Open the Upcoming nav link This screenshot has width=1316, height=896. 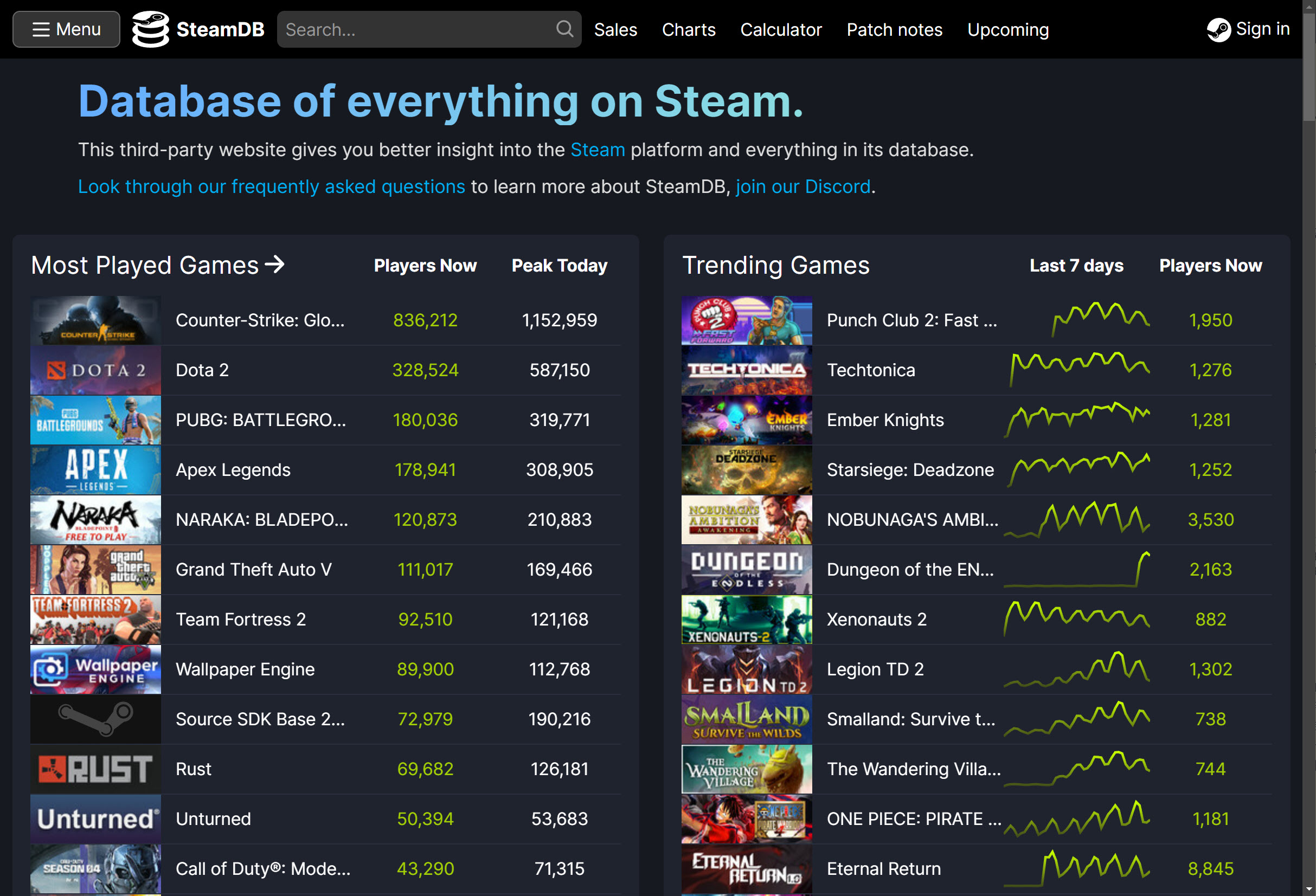tap(1007, 29)
